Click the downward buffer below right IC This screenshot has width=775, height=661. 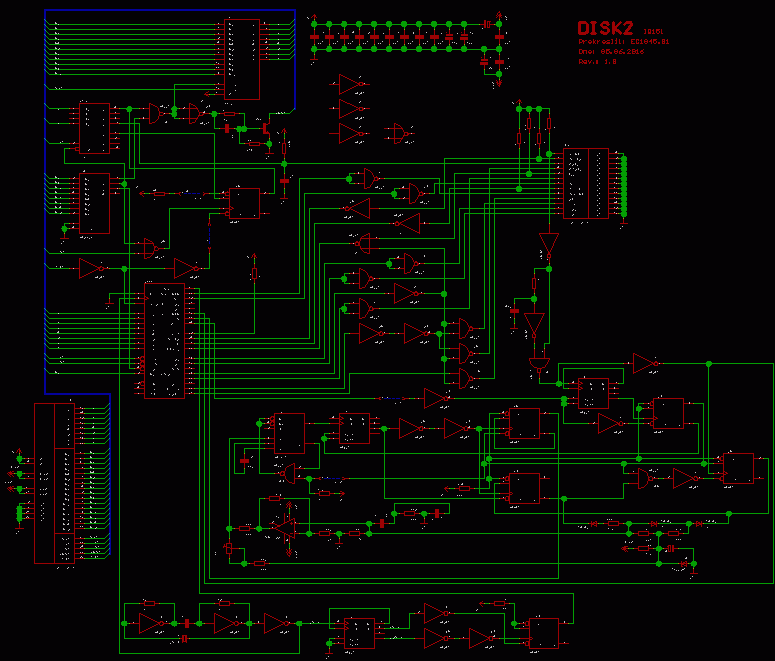tap(548, 245)
